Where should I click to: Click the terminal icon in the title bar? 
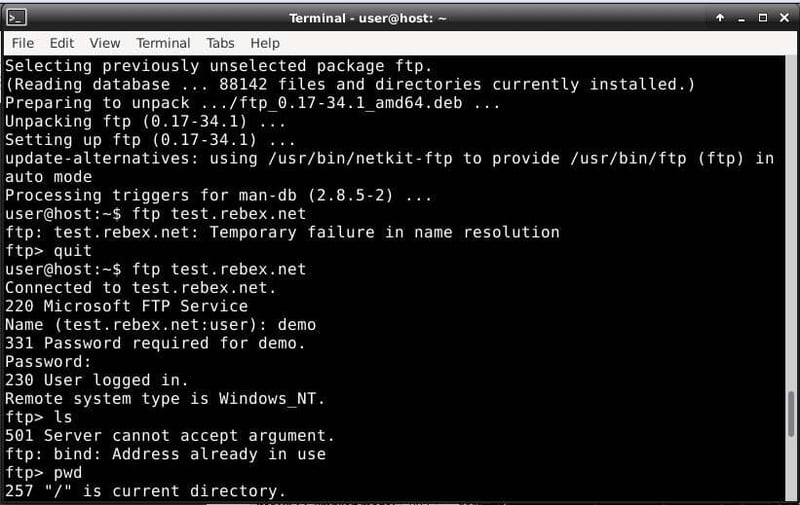(x=16, y=17)
